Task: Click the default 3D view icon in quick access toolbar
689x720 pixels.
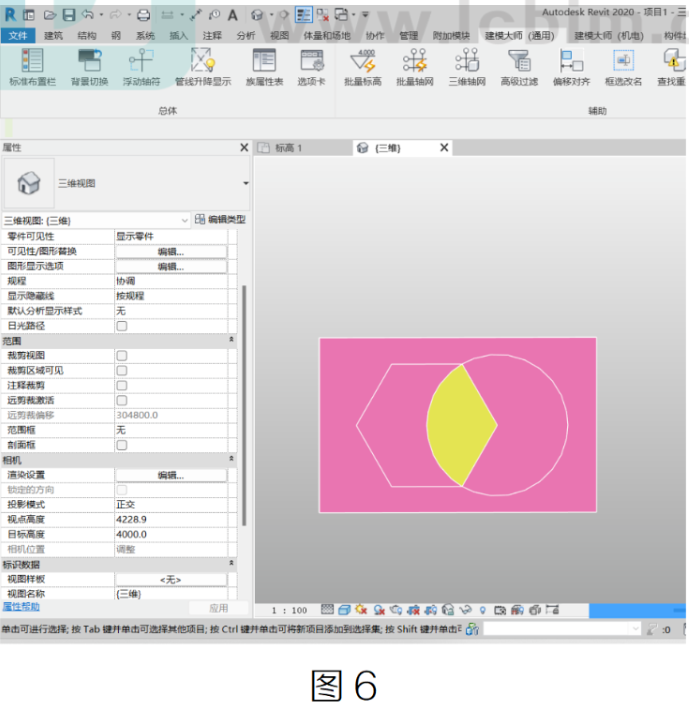Action: coord(257,15)
